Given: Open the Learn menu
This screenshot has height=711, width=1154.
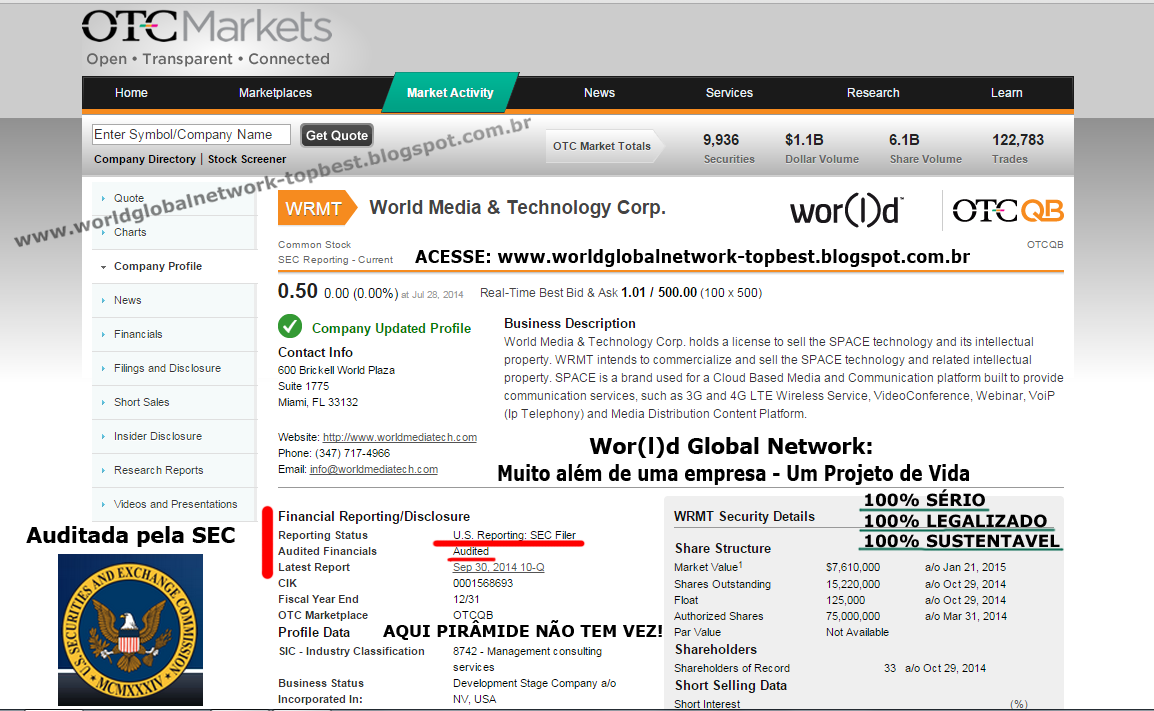Looking at the screenshot, I should (x=1006, y=93).
